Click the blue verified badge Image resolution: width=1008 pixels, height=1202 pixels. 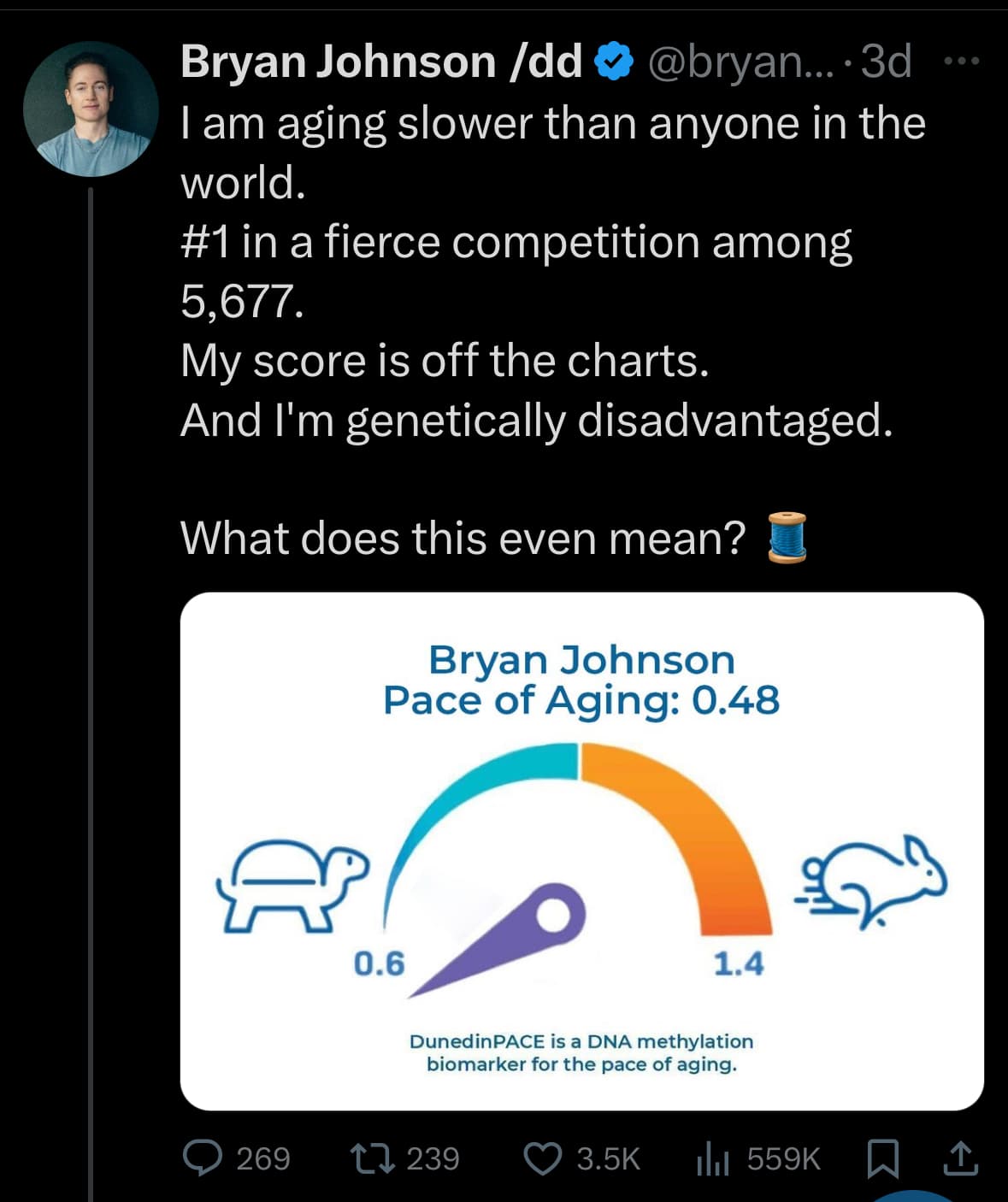coord(613,62)
